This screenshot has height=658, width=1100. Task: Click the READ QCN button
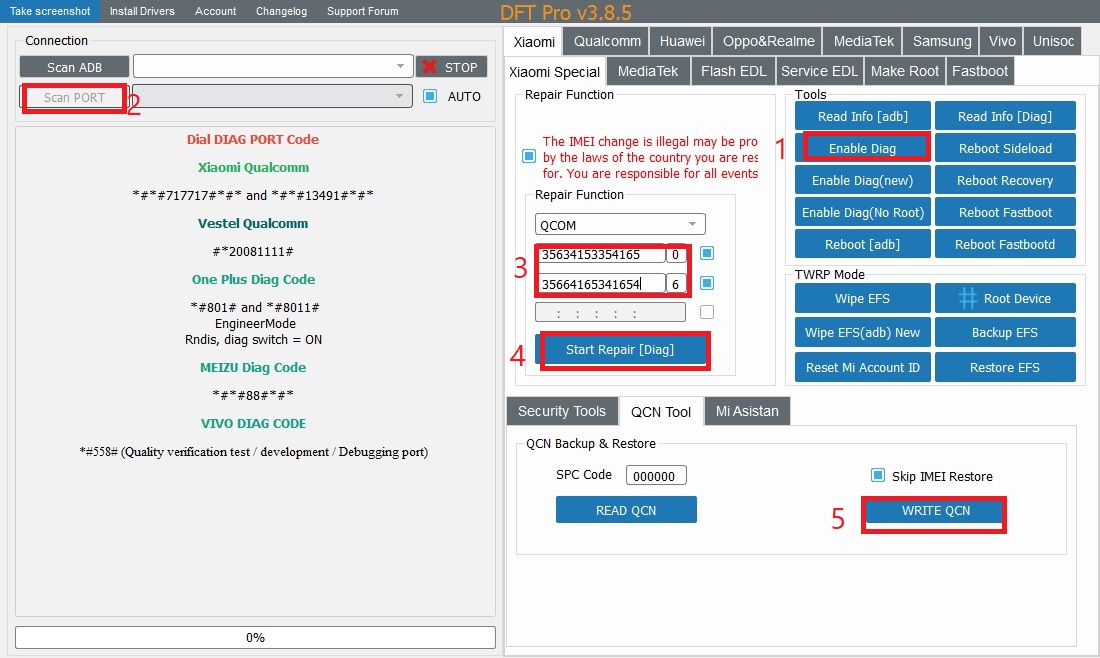click(626, 510)
